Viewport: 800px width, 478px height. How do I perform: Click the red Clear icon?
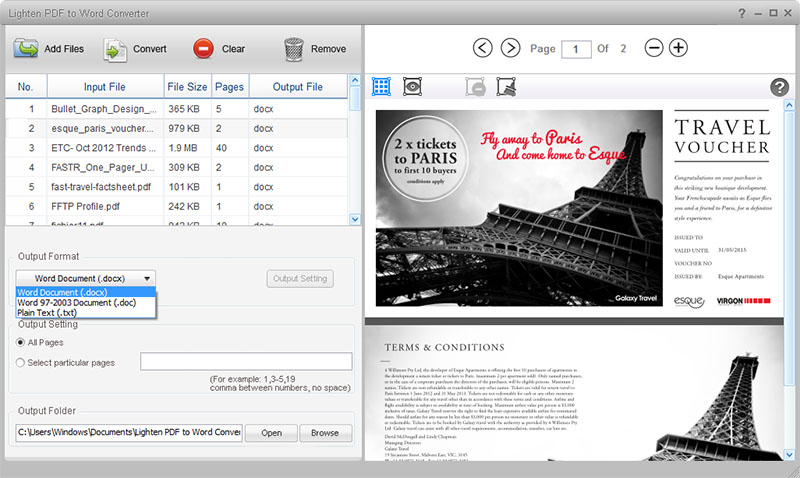point(203,49)
